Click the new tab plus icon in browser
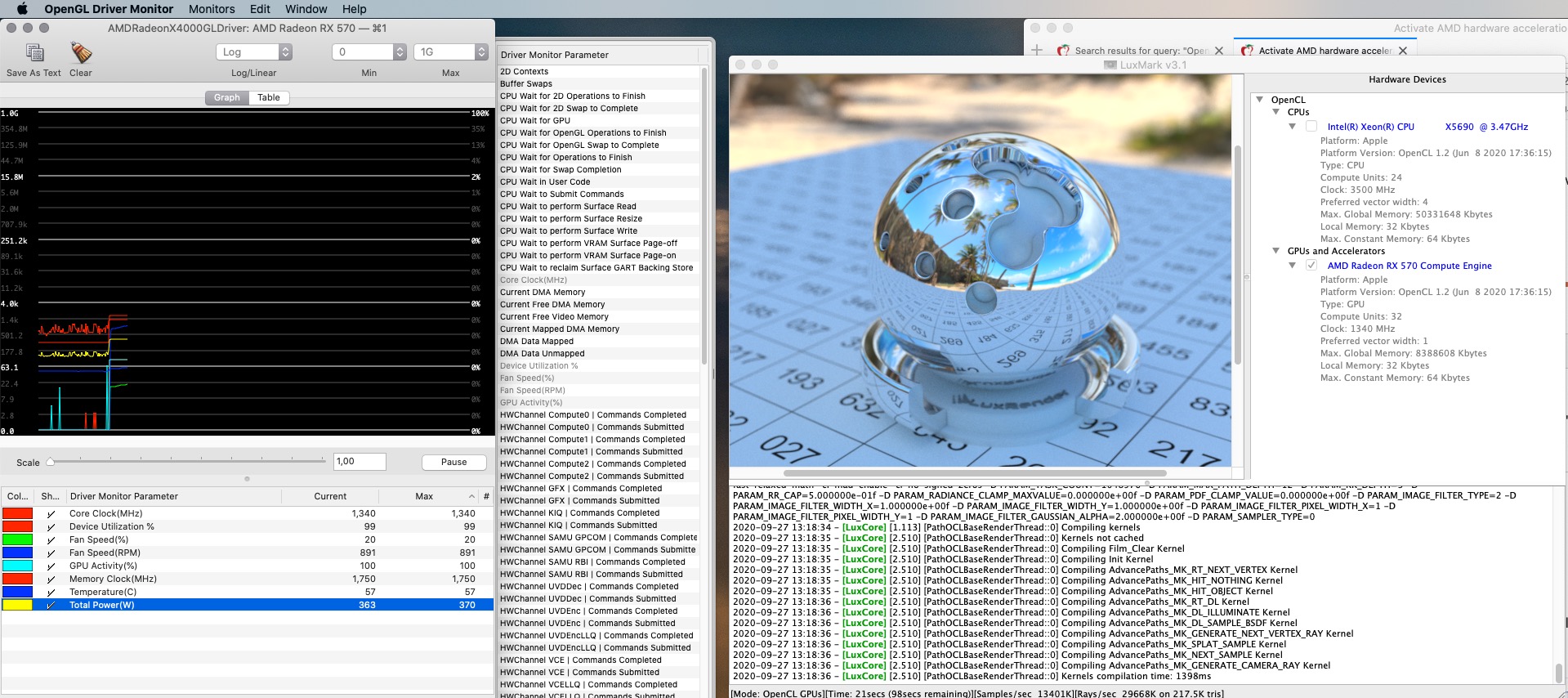Image resolution: width=1568 pixels, height=698 pixels. [1037, 51]
